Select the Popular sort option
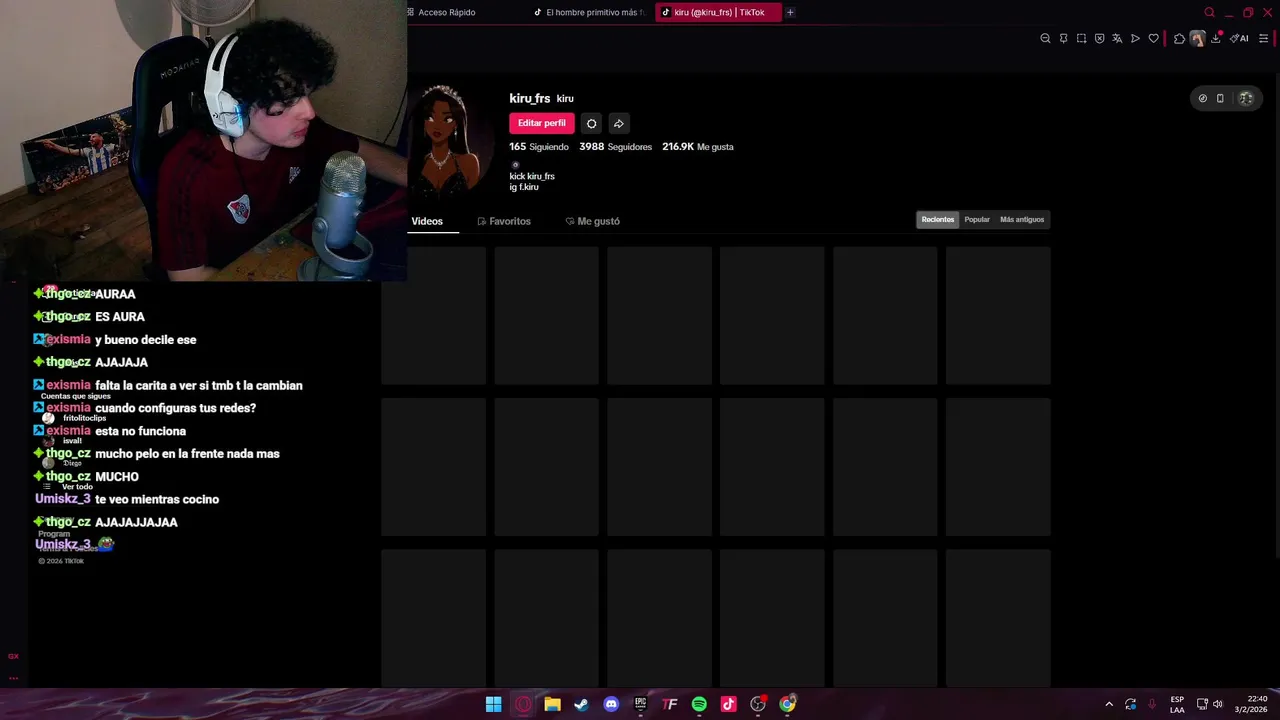The width and height of the screenshot is (1280, 720). click(977, 220)
